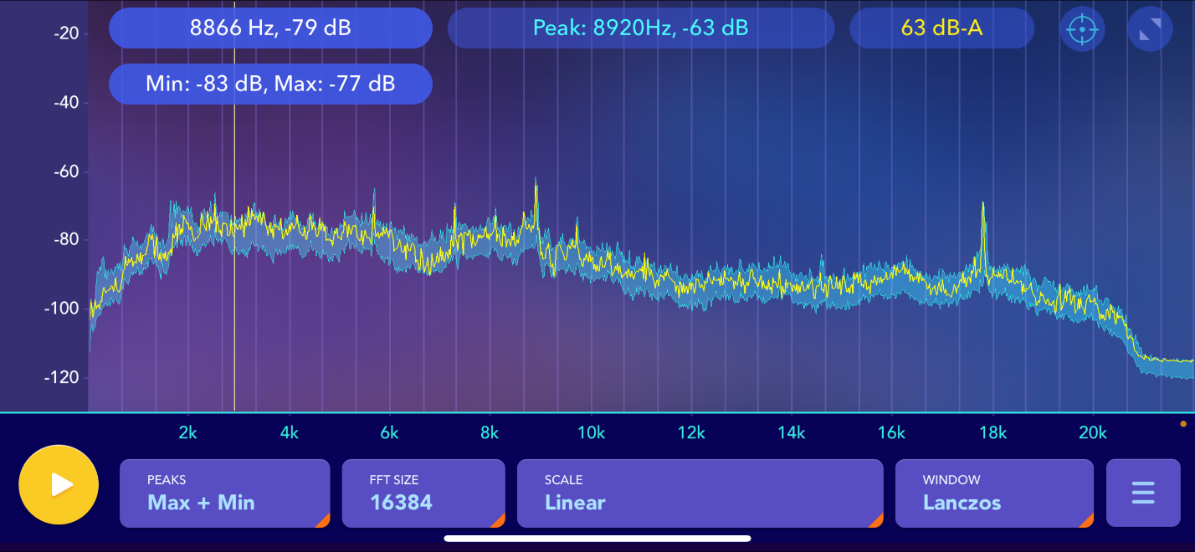Change the FFT SIZE 16384 setting
Screen dimensions: 1195x552
click(x=423, y=493)
